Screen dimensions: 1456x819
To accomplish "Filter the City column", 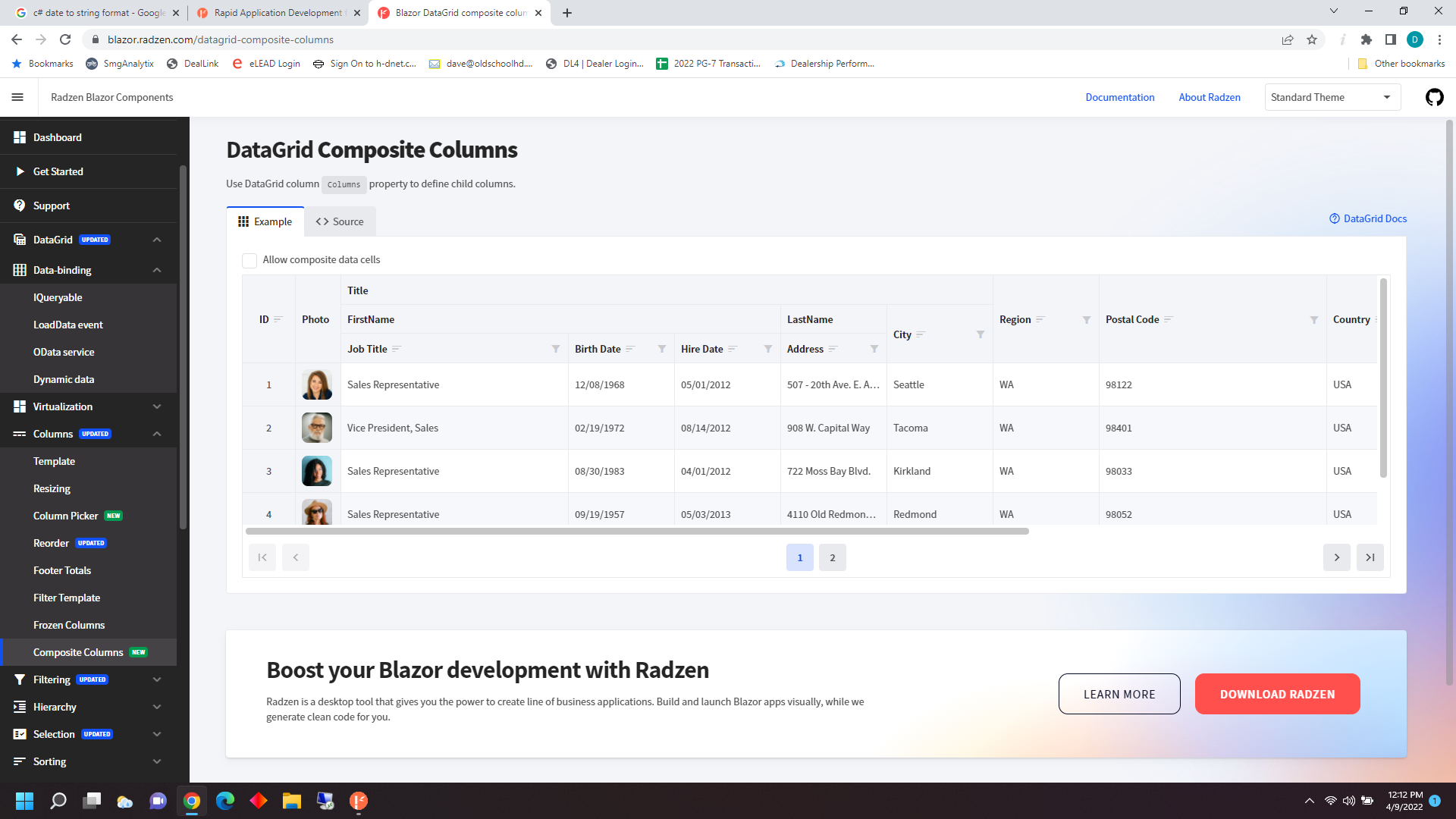I will coord(981,334).
